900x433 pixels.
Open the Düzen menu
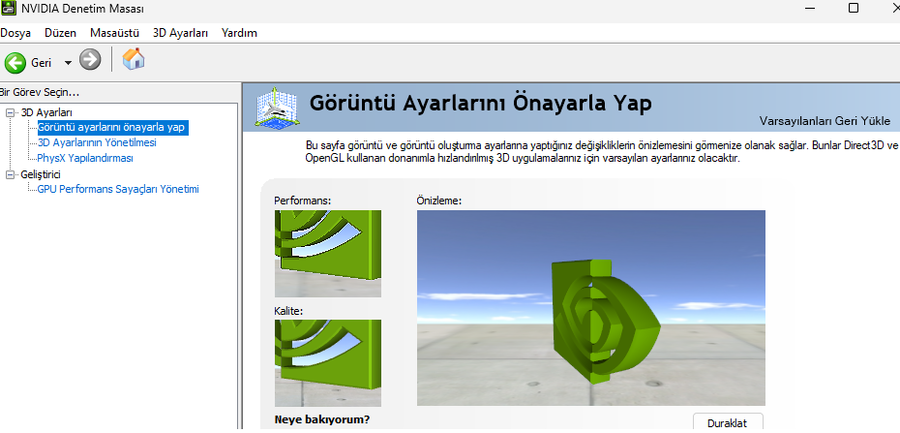tap(60, 33)
